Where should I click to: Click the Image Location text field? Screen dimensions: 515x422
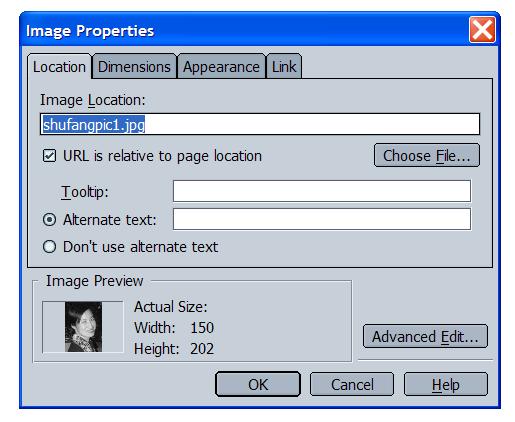[x=260, y=124]
